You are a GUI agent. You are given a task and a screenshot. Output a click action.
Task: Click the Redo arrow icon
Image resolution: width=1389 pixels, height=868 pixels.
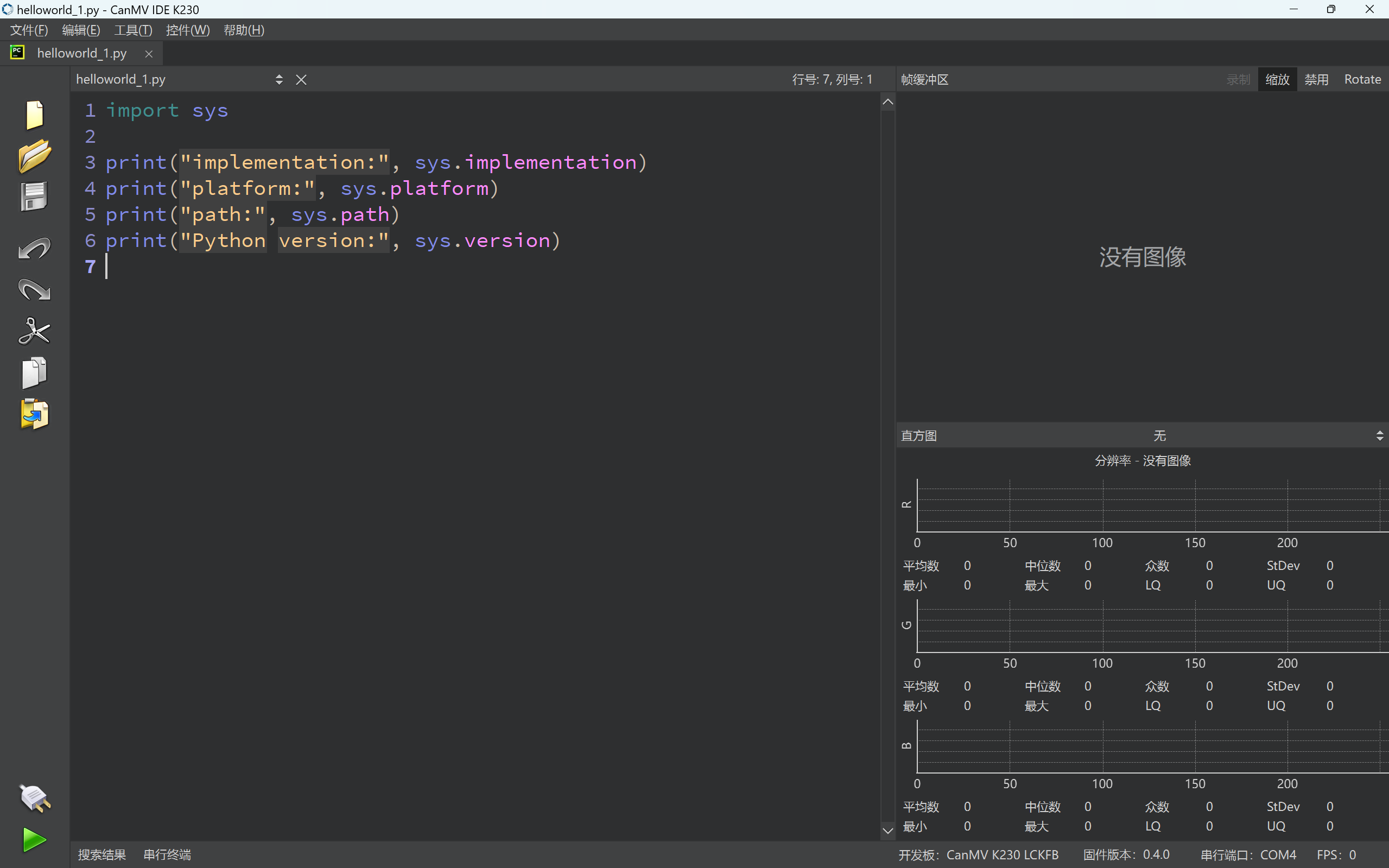tap(34, 290)
